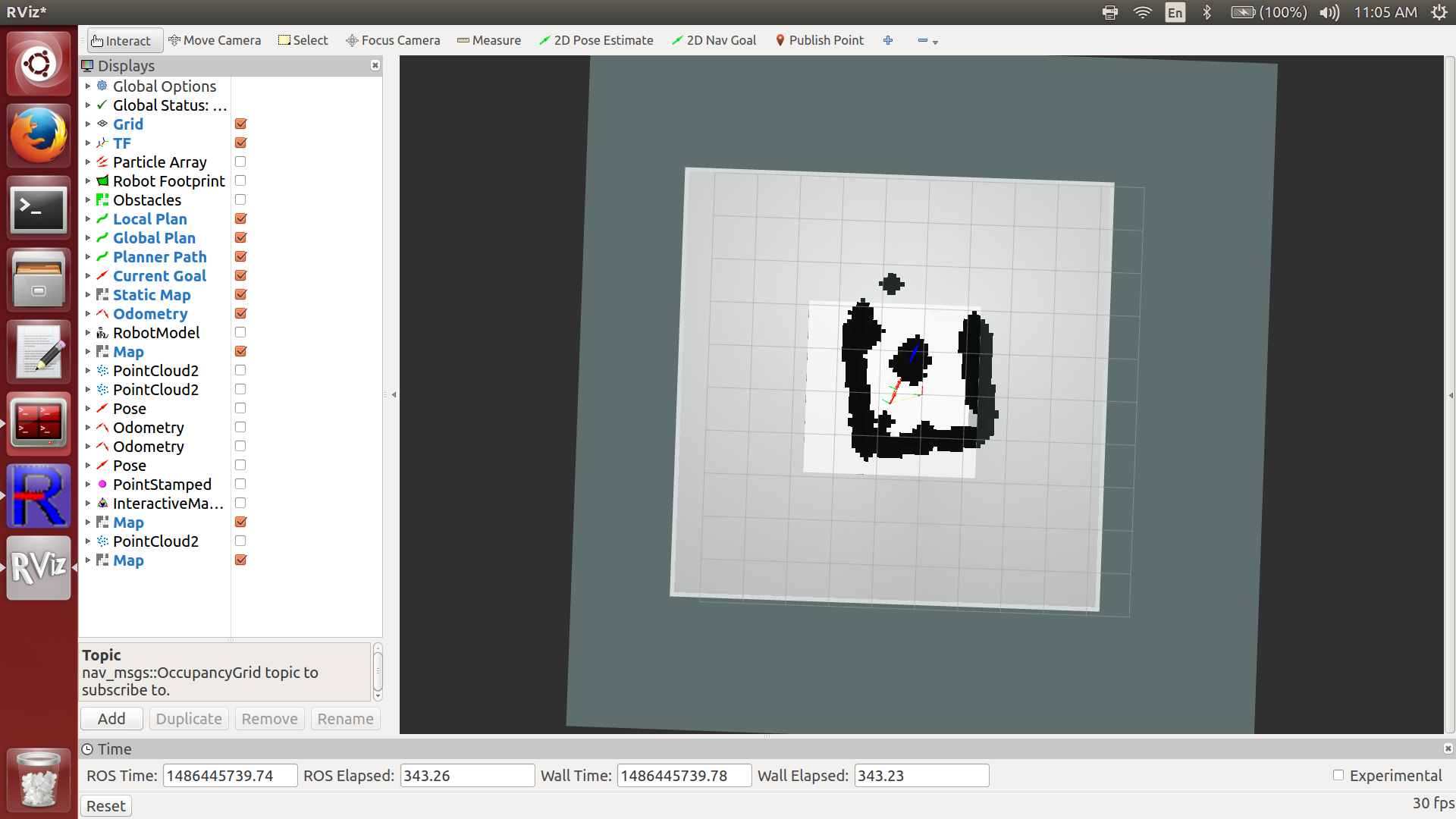Activate 2D Nav Goal tool
The width and height of the screenshot is (1456, 819).
(714, 41)
